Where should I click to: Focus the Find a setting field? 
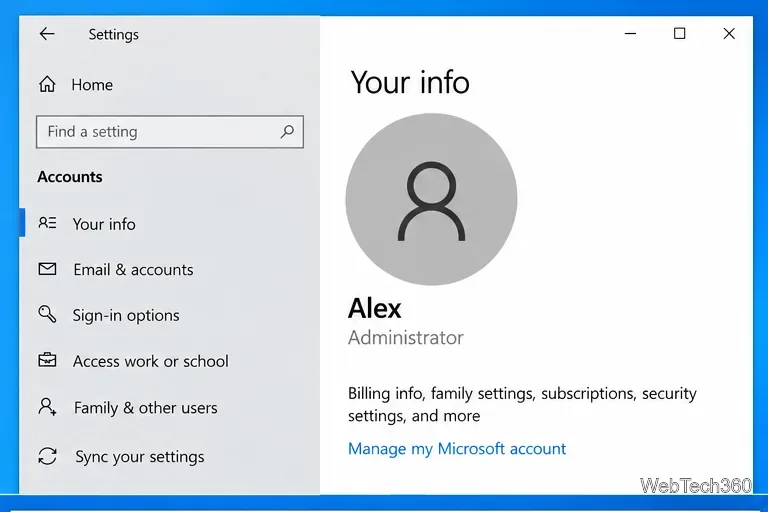(169, 132)
